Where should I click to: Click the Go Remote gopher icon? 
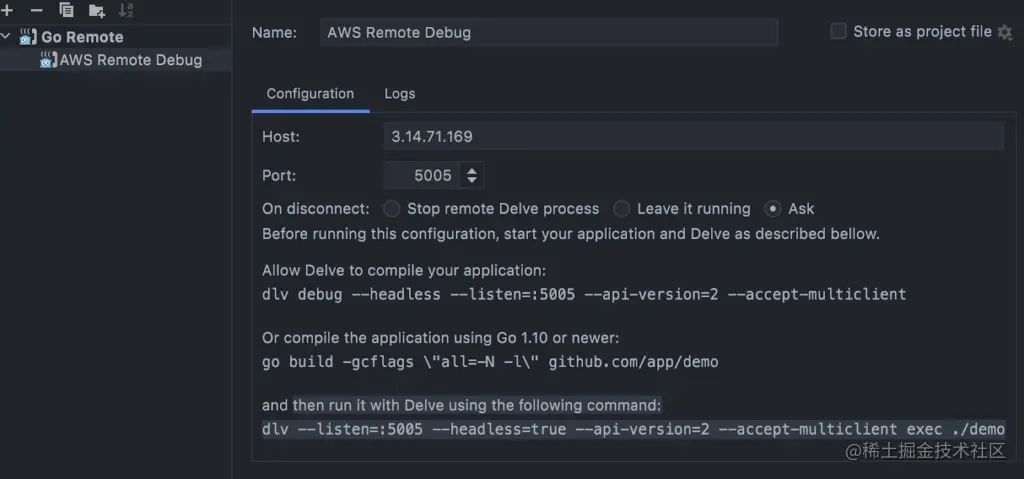(x=28, y=37)
